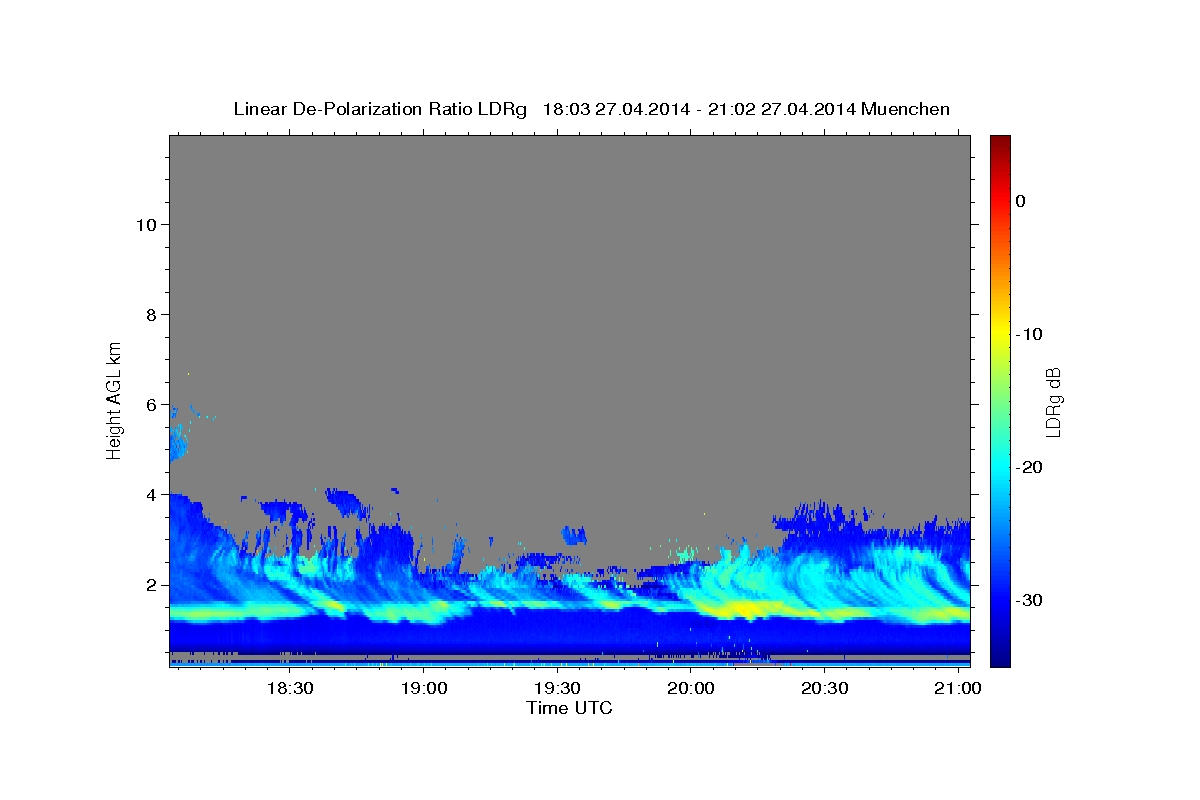1200x800 pixels.
Task: Click the 'Time UTC' axis label
Action: pyautogui.click(x=569, y=708)
